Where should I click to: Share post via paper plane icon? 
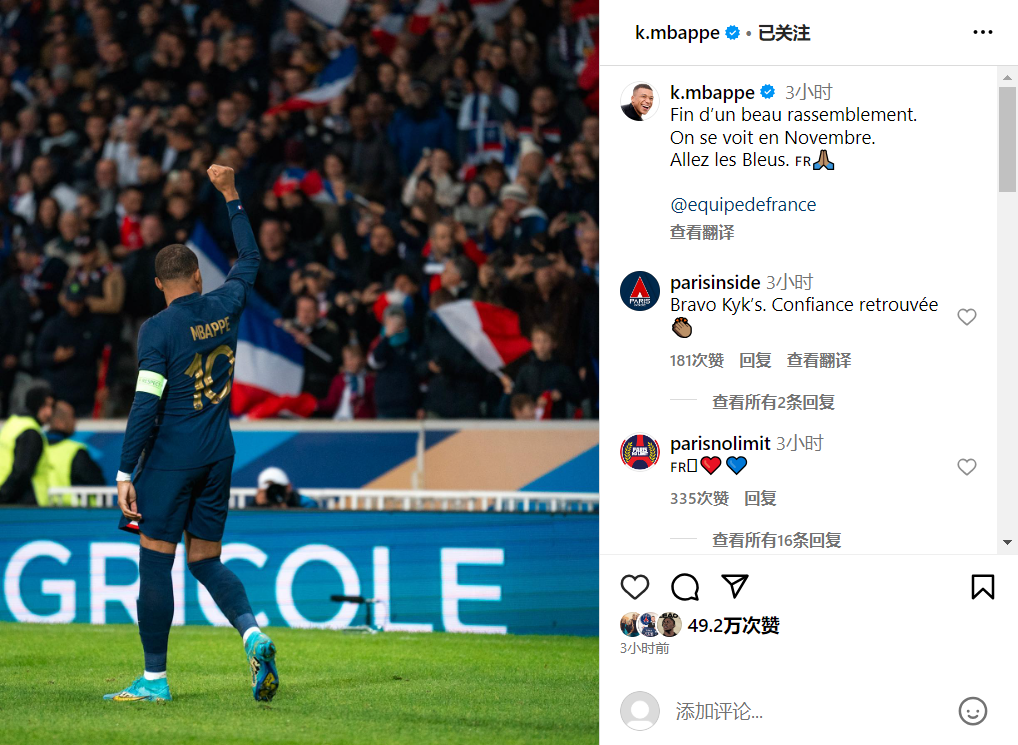tap(735, 585)
